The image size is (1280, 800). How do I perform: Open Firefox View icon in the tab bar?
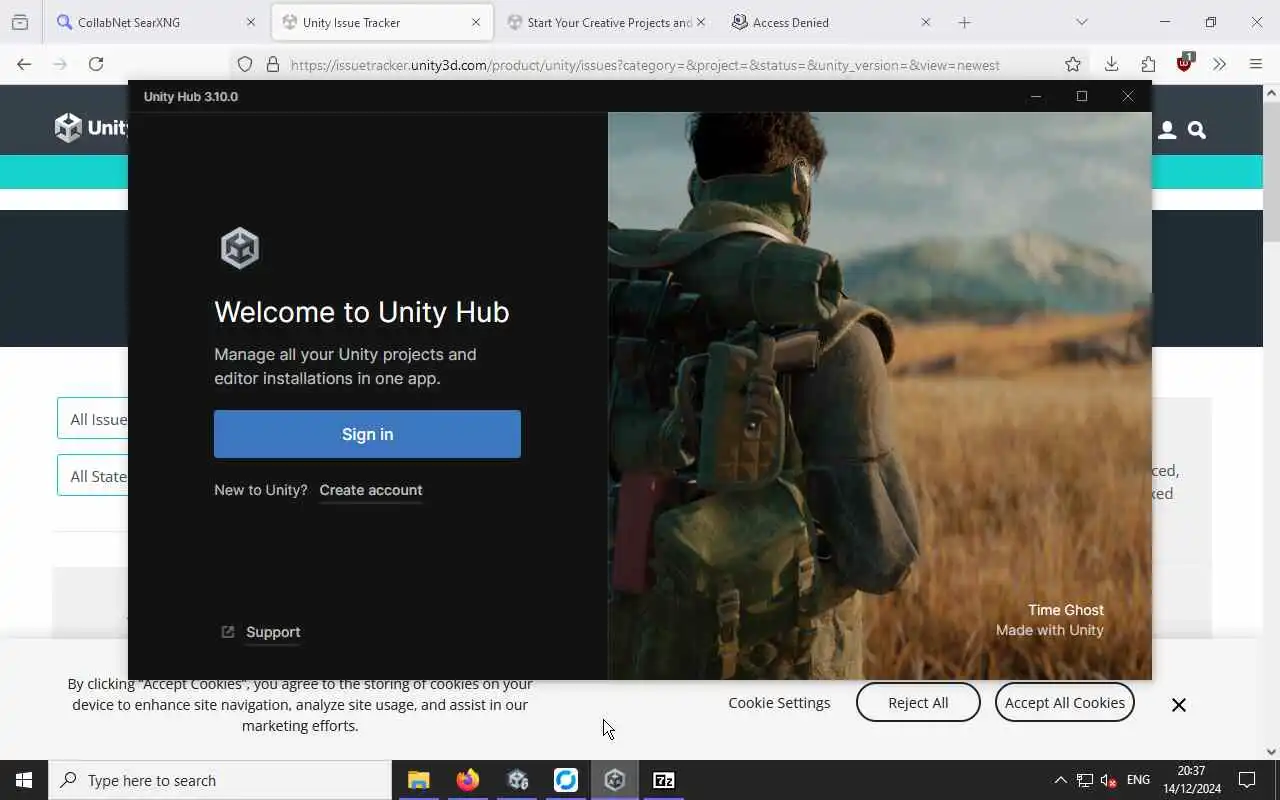[x=20, y=22]
